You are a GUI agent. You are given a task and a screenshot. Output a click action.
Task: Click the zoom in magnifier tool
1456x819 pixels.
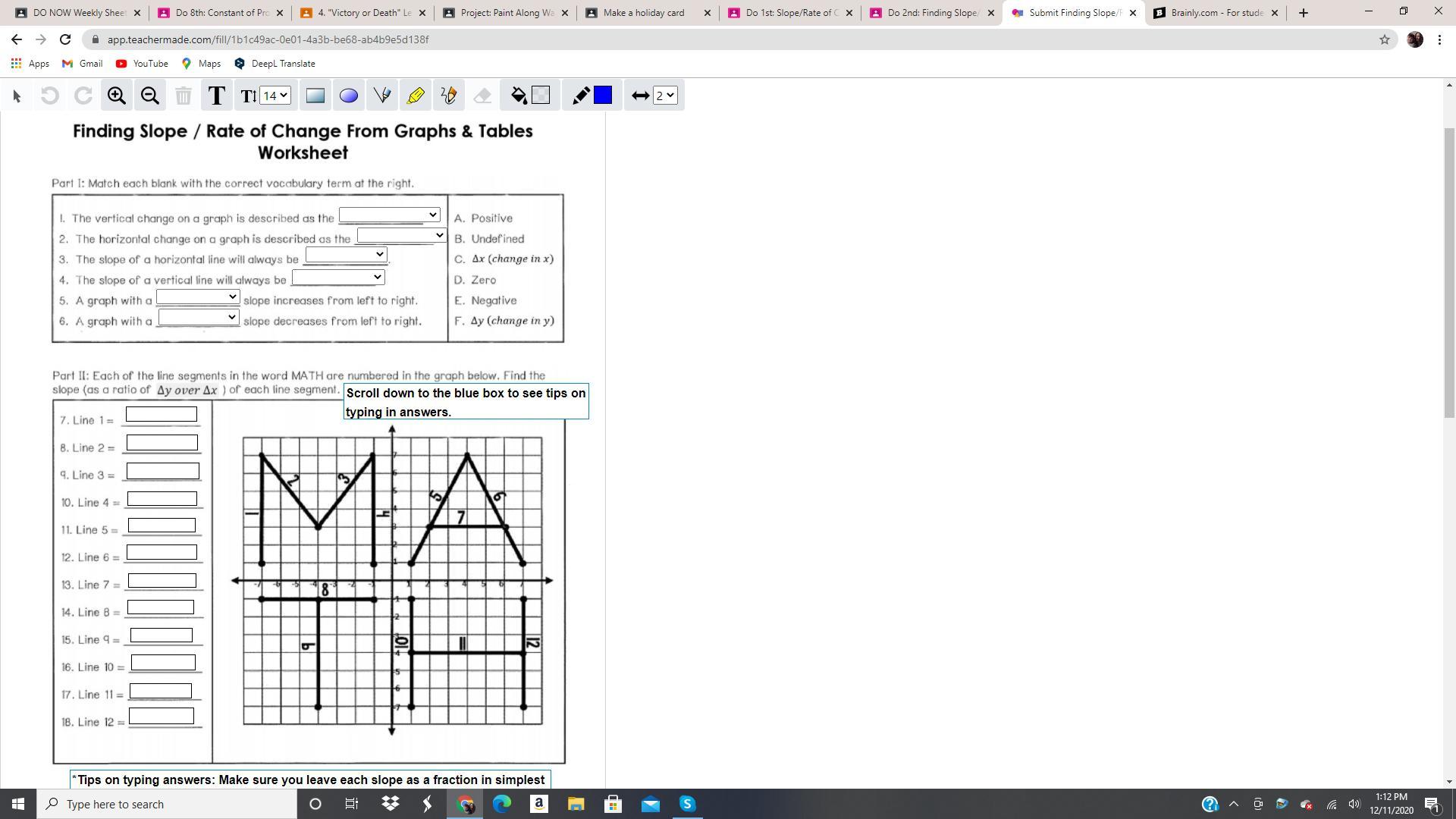[116, 96]
